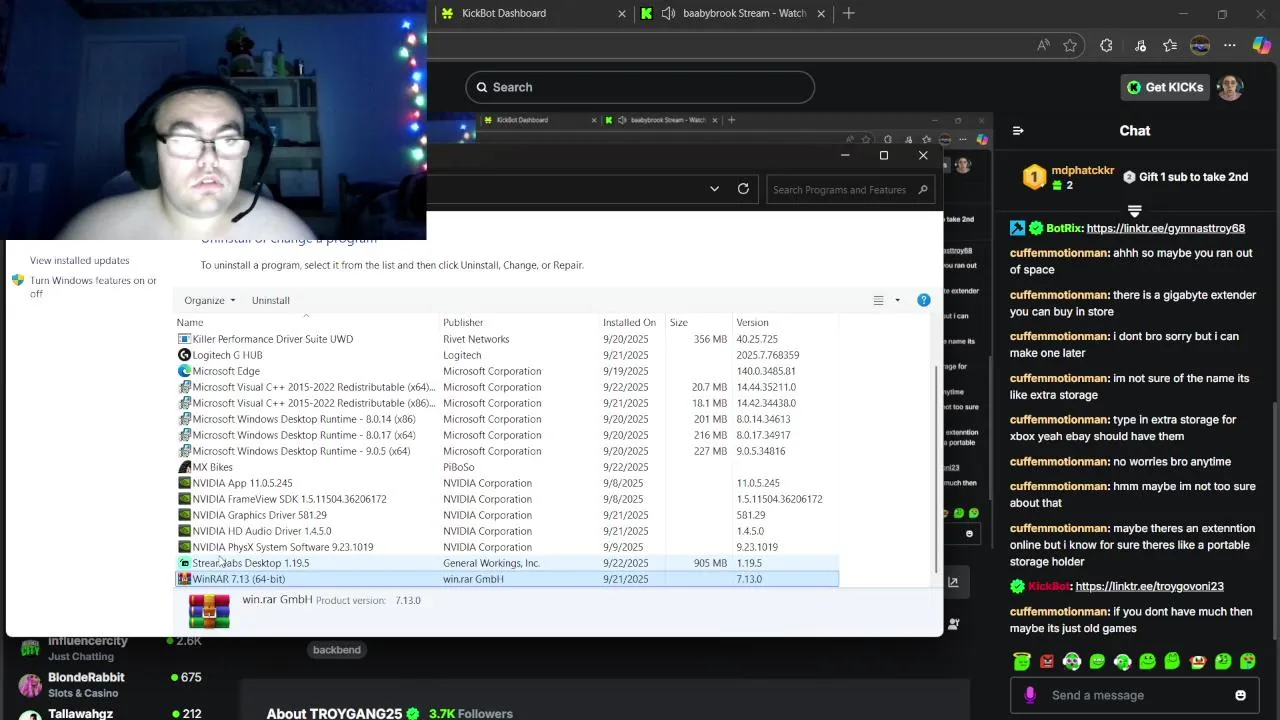Open the KickBot linktr.ee/troygovoni23 link

click(1150, 586)
